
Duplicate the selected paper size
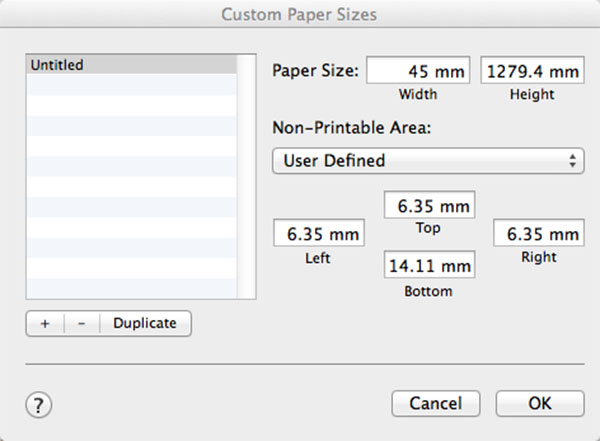coord(145,323)
